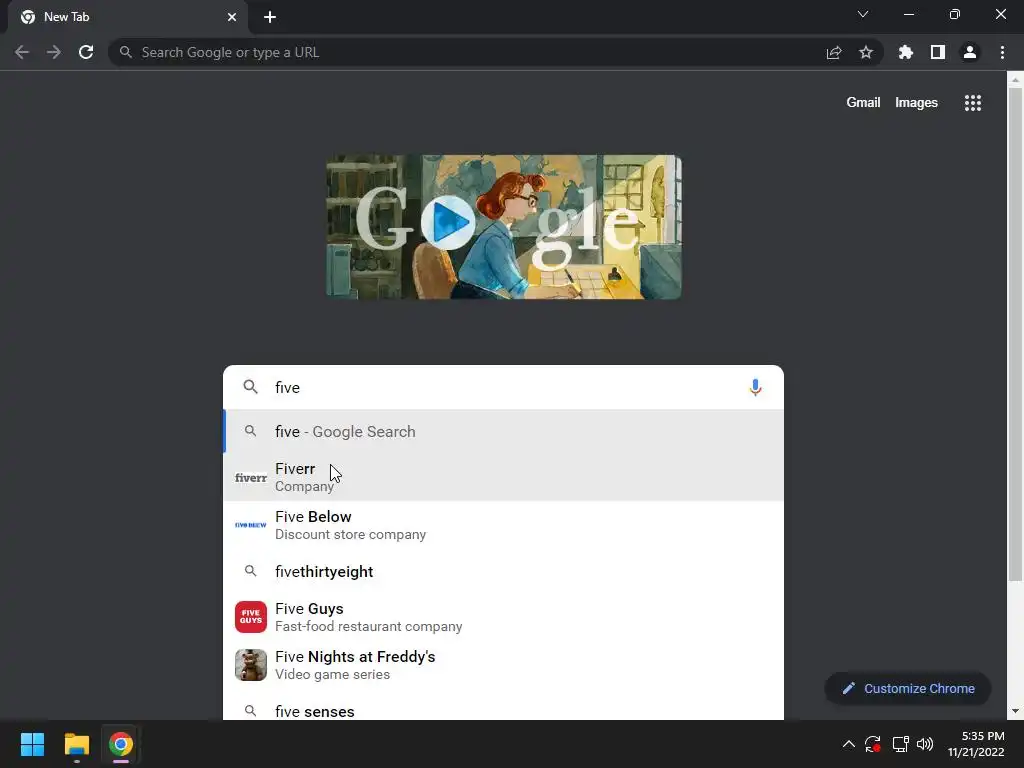Click the Fiverr logo thumbnail
1024x768 pixels.
pyautogui.click(x=251, y=478)
